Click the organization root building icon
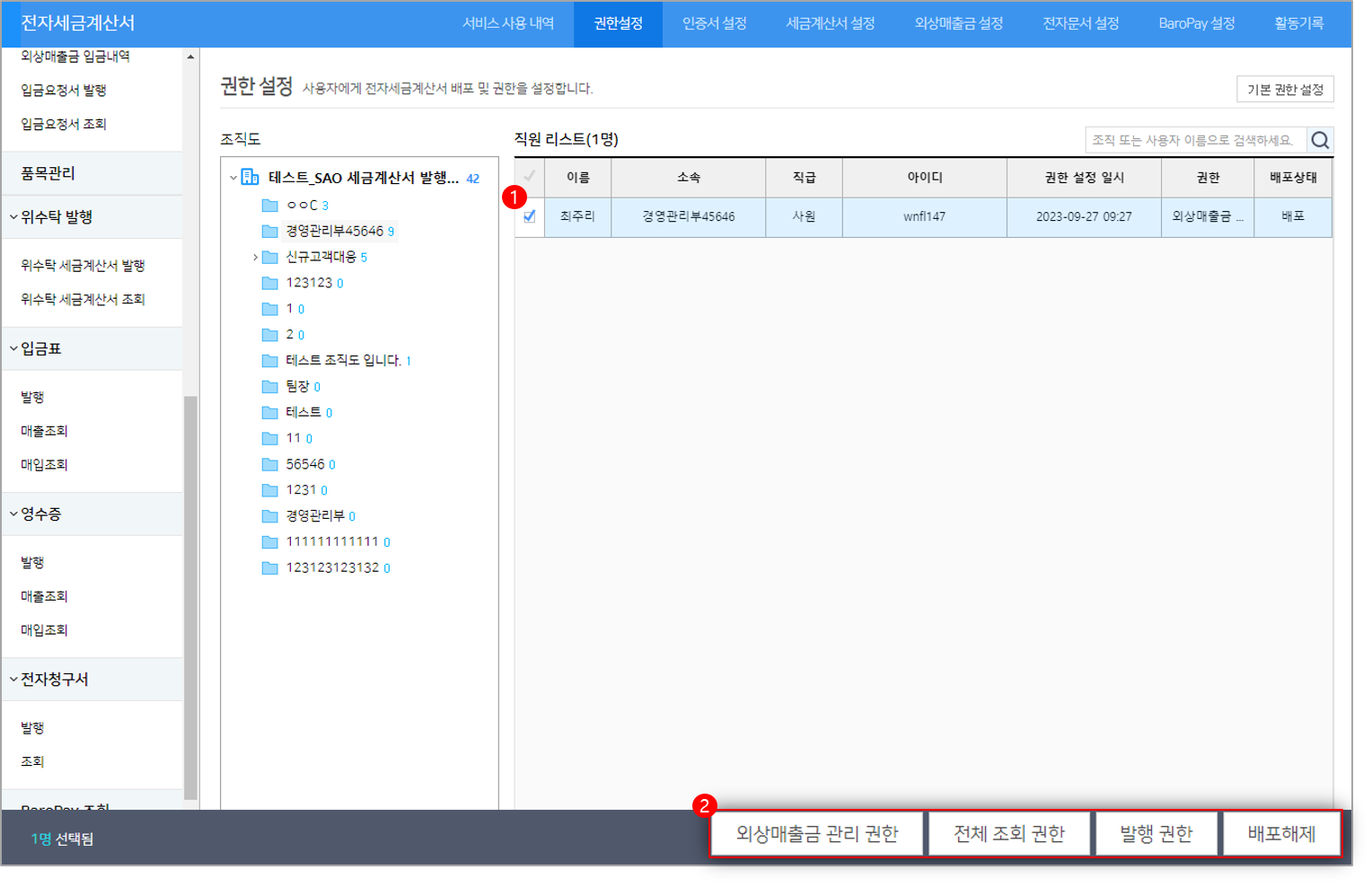 [251, 178]
